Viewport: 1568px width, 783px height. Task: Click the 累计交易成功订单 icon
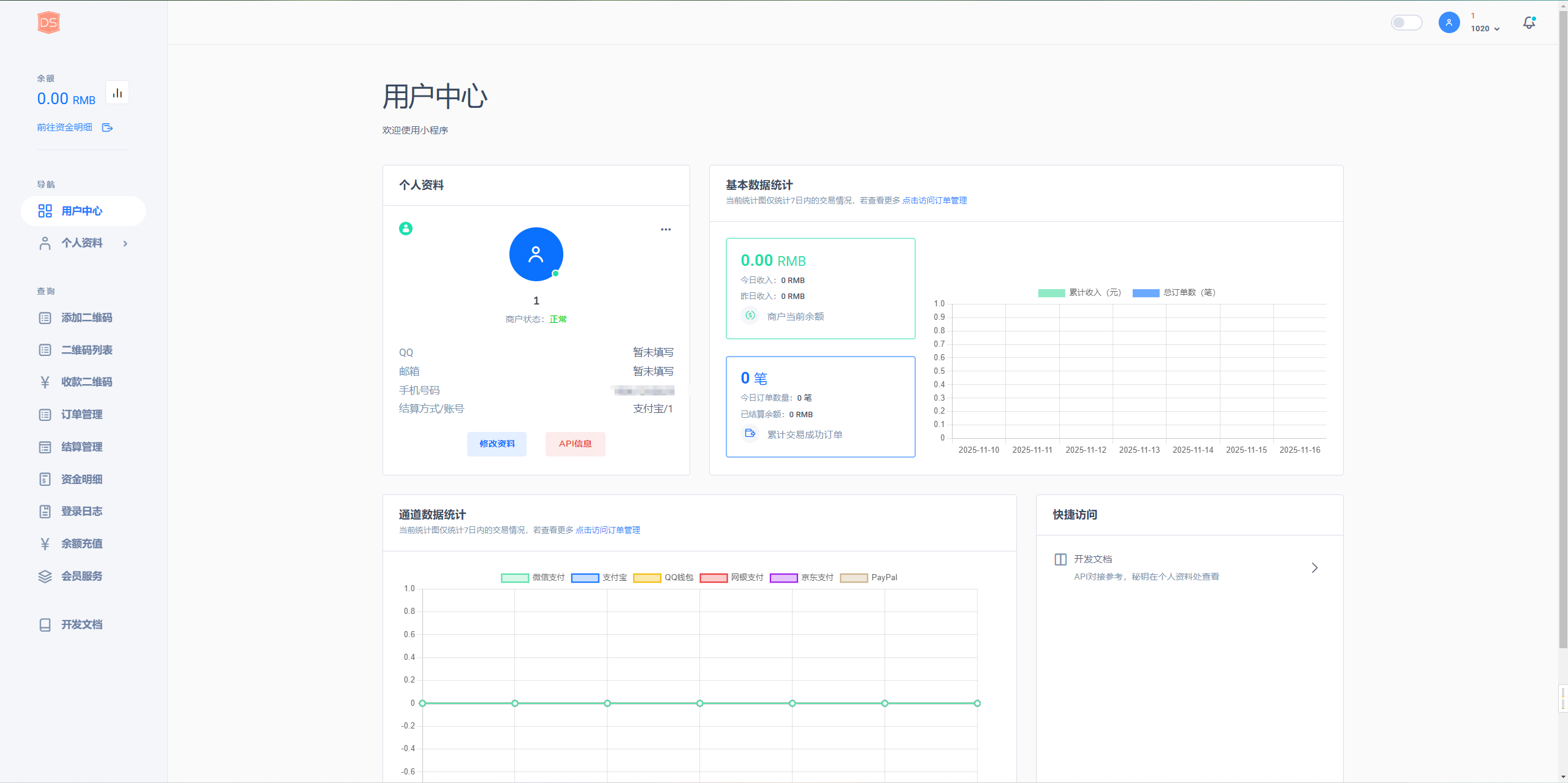click(x=750, y=434)
